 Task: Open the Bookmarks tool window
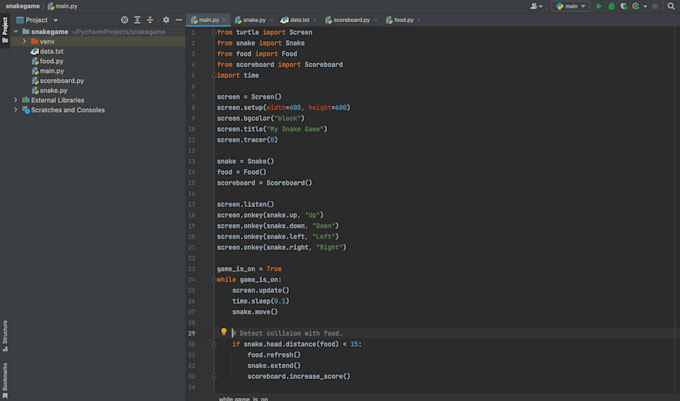pos(5,381)
